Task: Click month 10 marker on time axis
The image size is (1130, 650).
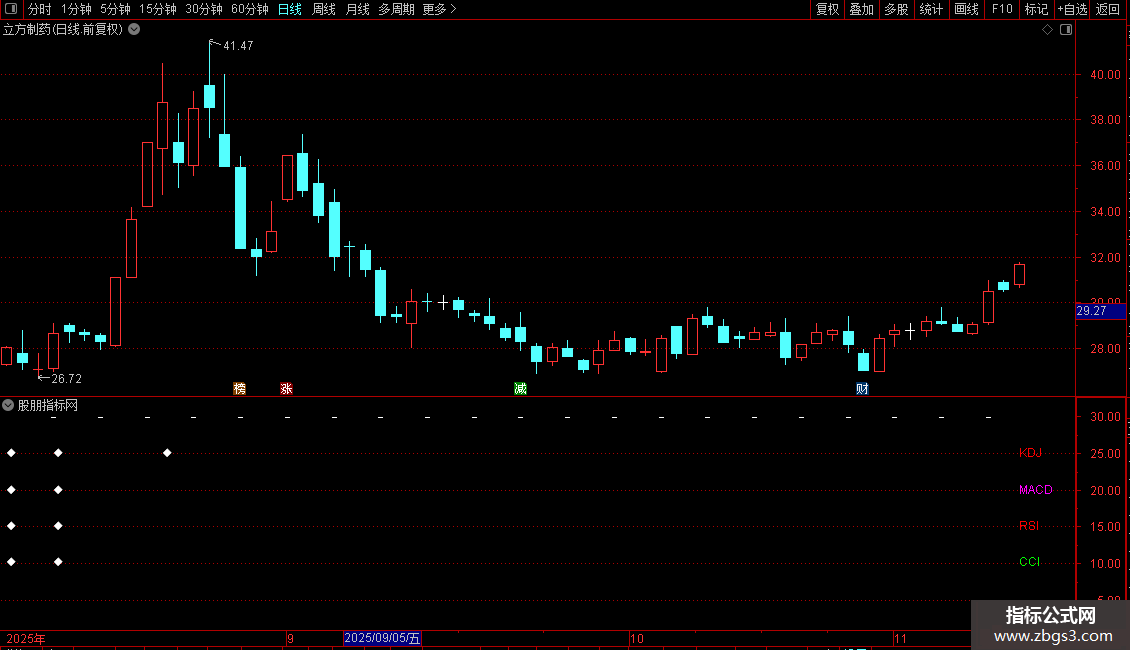Action: coord(636,638)
